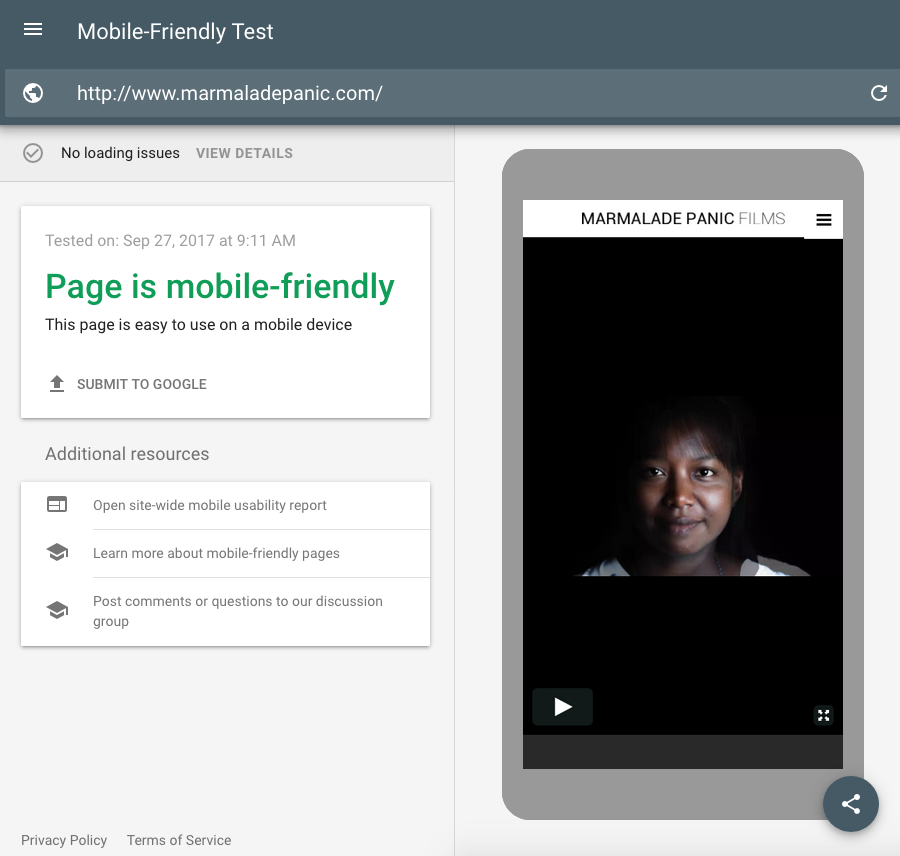
Task: Toggle fullscreen on the preview video
Action: 824,715
